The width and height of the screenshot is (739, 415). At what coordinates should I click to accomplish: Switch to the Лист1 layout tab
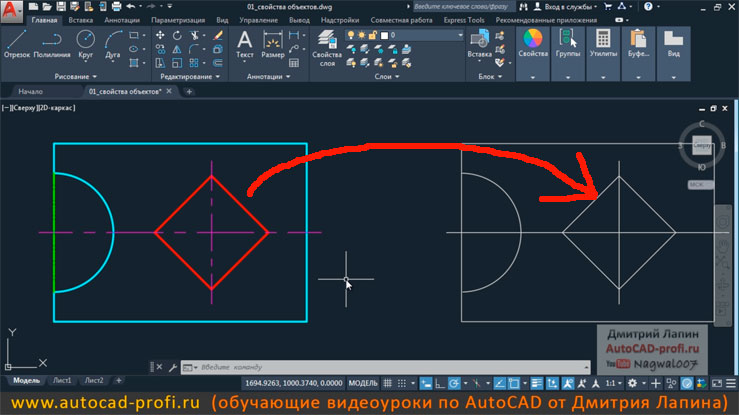tap(62, 381)
